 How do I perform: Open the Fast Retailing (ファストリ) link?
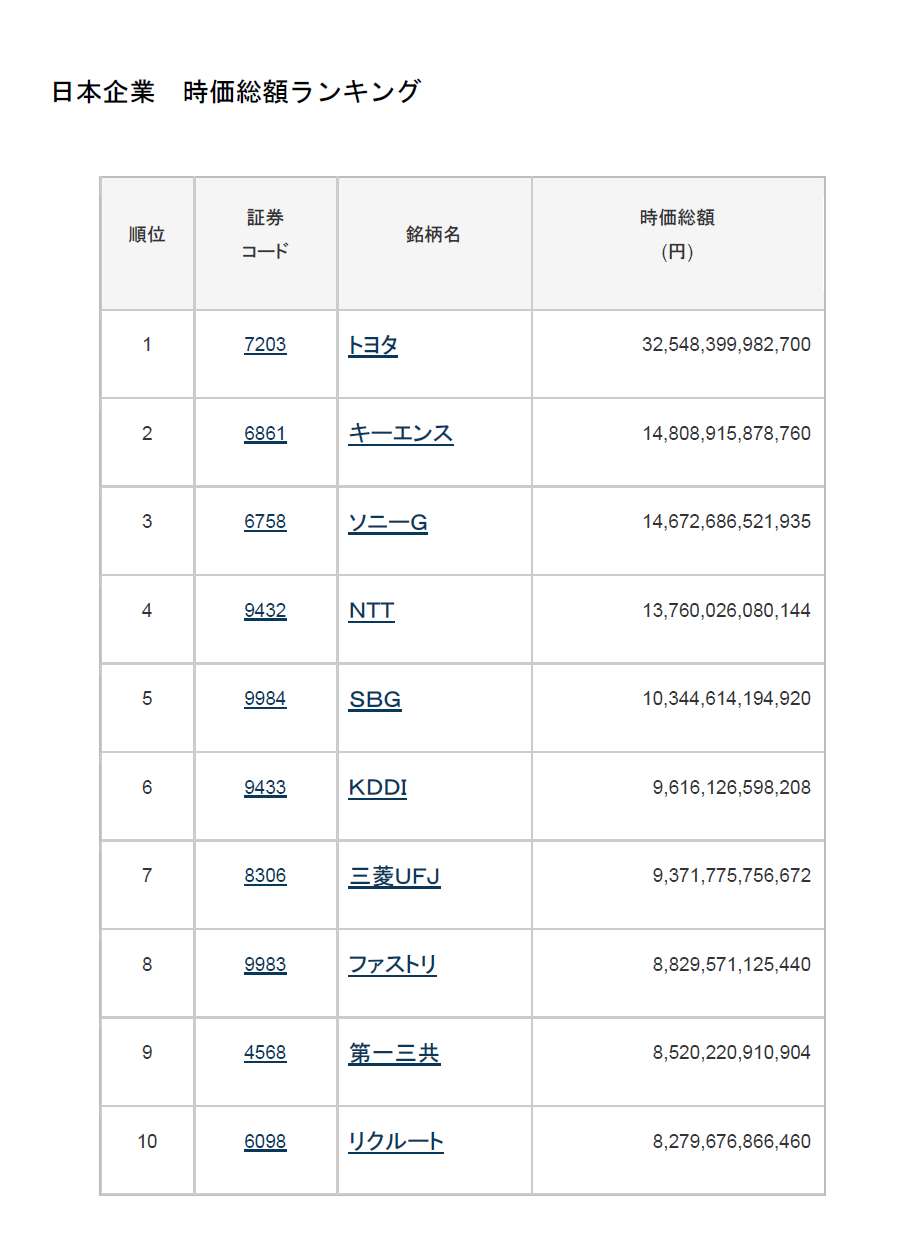tap(392, 965)
